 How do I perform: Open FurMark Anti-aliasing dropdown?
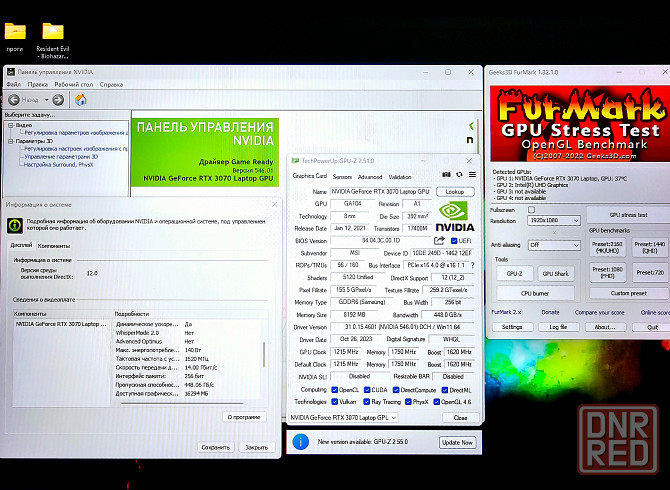pyautogui.click(x=554, y=245)
